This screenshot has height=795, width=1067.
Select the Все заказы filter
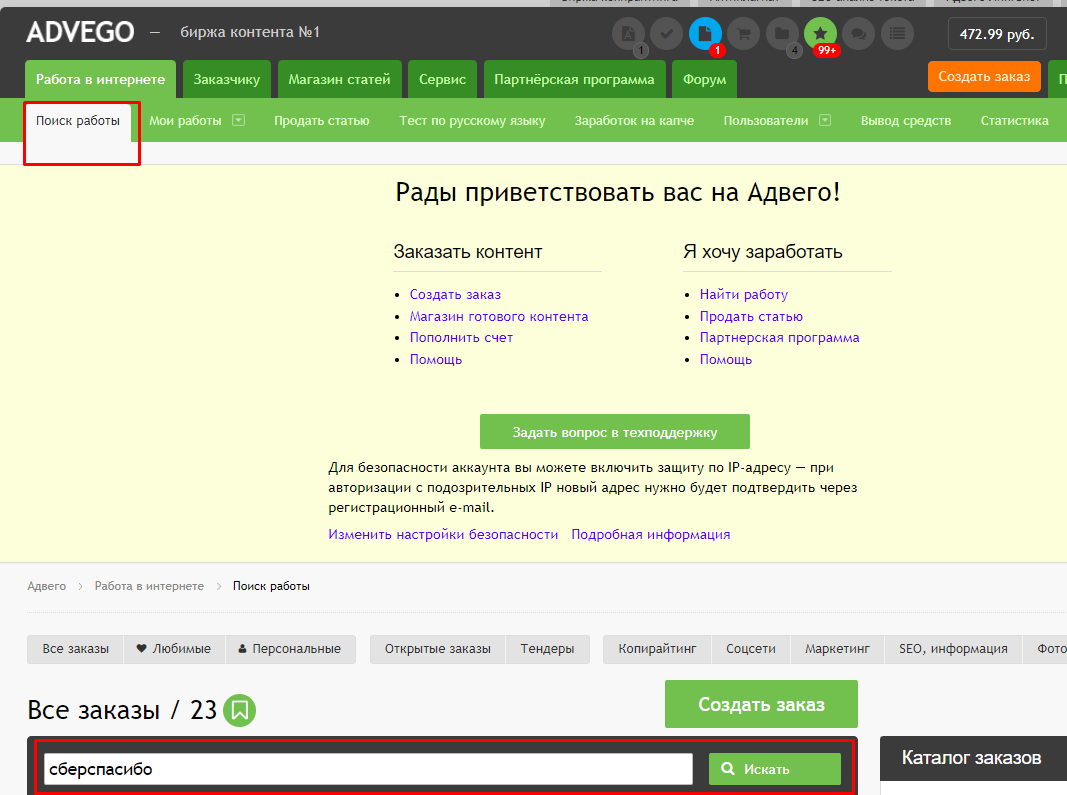[x=76, y=649]
